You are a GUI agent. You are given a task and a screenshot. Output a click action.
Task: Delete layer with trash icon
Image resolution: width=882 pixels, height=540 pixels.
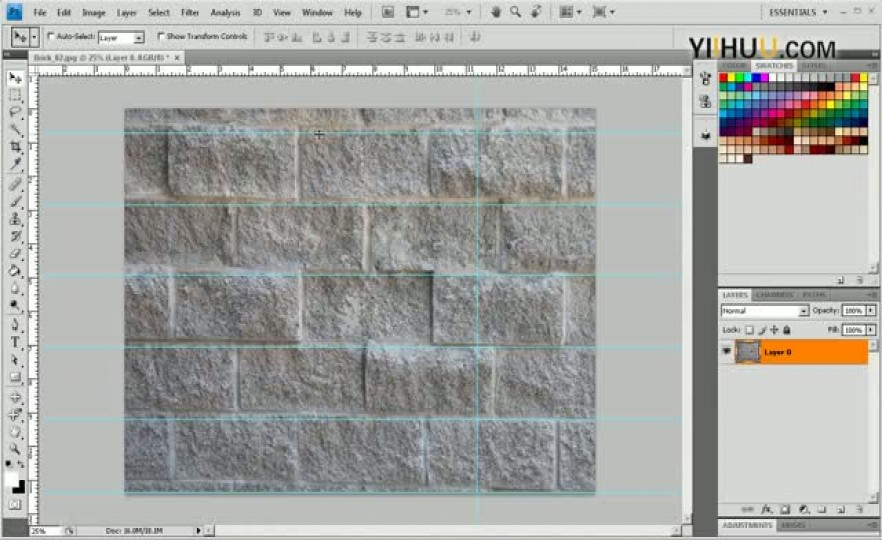[x=860, y=510]
